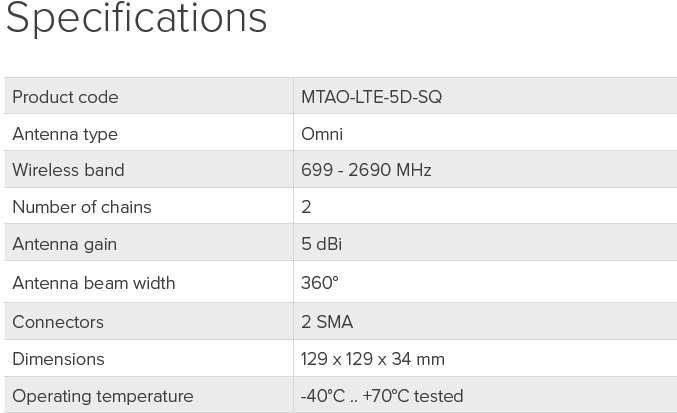Click the MTAO-LTE-5D-SQ product code value
677x413 pixels.
[371, 97]
